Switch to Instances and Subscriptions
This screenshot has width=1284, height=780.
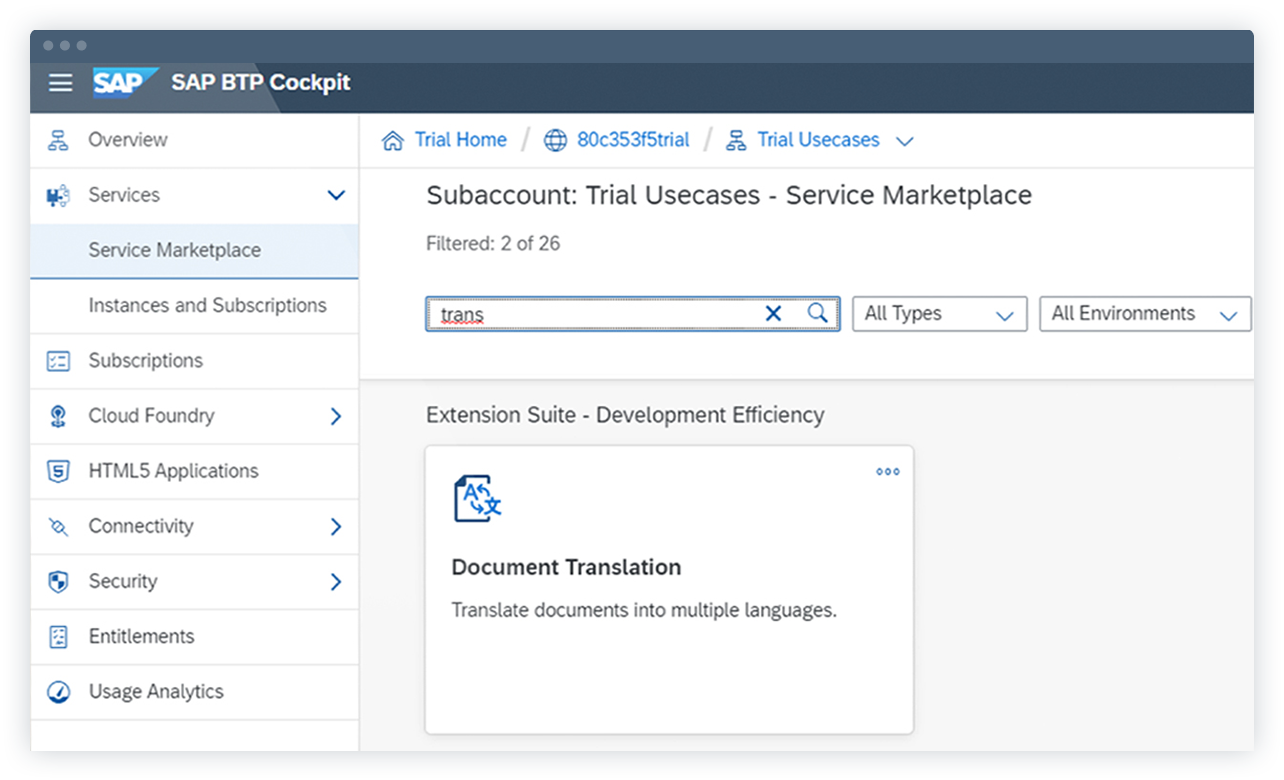coord(207,305)
